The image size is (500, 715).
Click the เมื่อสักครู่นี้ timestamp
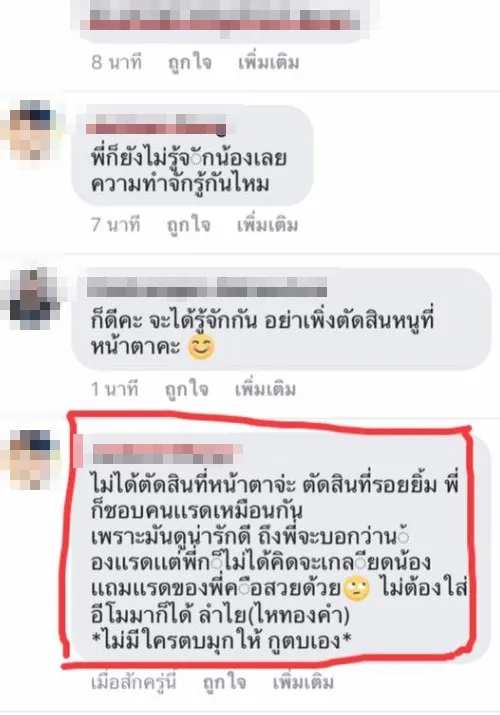(134, 683)
